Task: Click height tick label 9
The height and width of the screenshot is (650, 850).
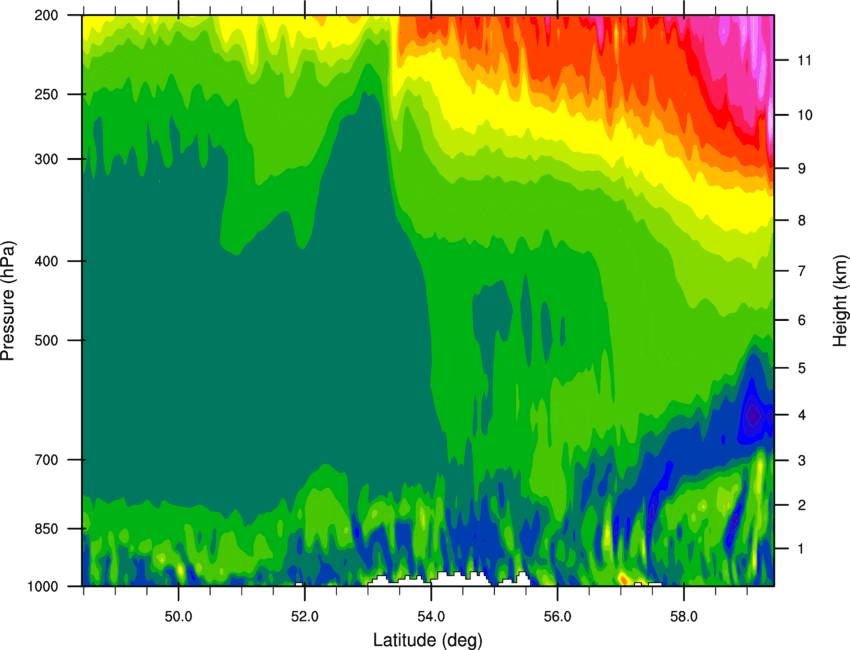Action: [801, 169]
